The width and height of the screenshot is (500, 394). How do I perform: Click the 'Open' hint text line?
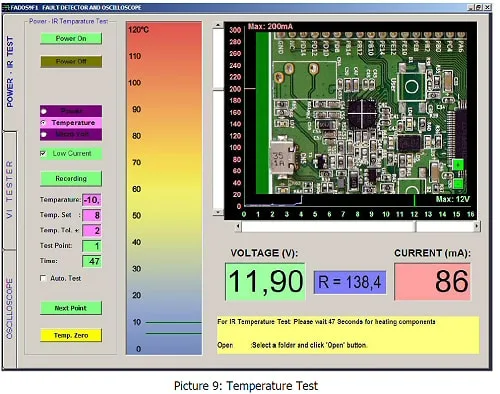pyautogui.click(x=292, y=345)
